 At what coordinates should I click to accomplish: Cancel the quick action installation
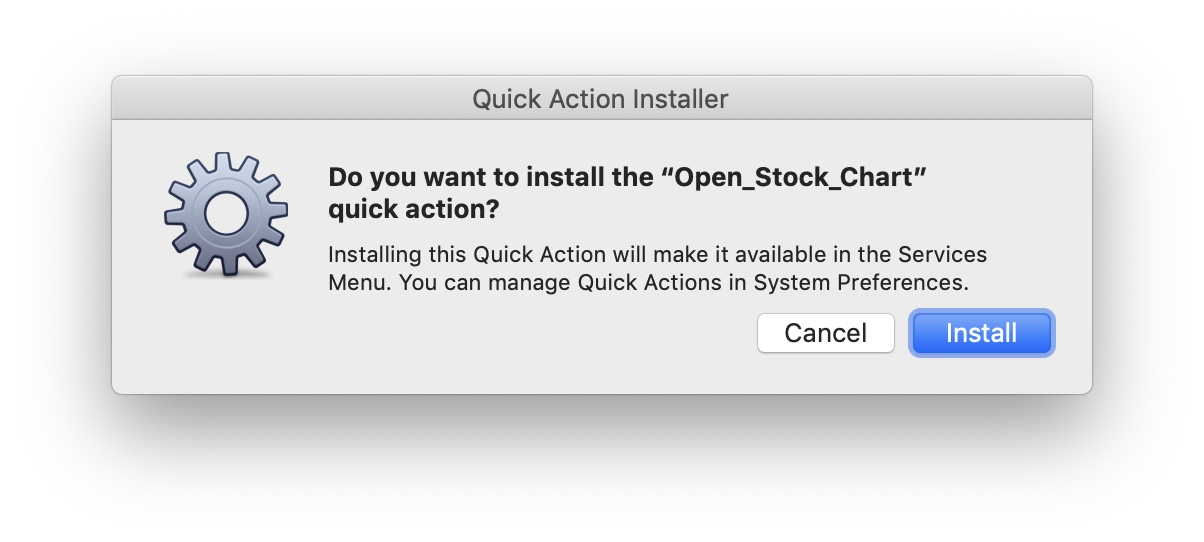tap(825, 333)
